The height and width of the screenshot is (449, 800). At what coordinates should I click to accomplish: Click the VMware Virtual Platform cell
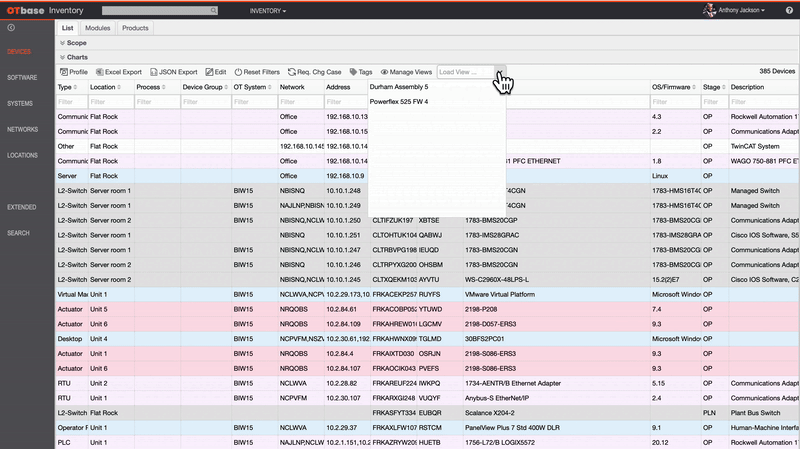500,294
